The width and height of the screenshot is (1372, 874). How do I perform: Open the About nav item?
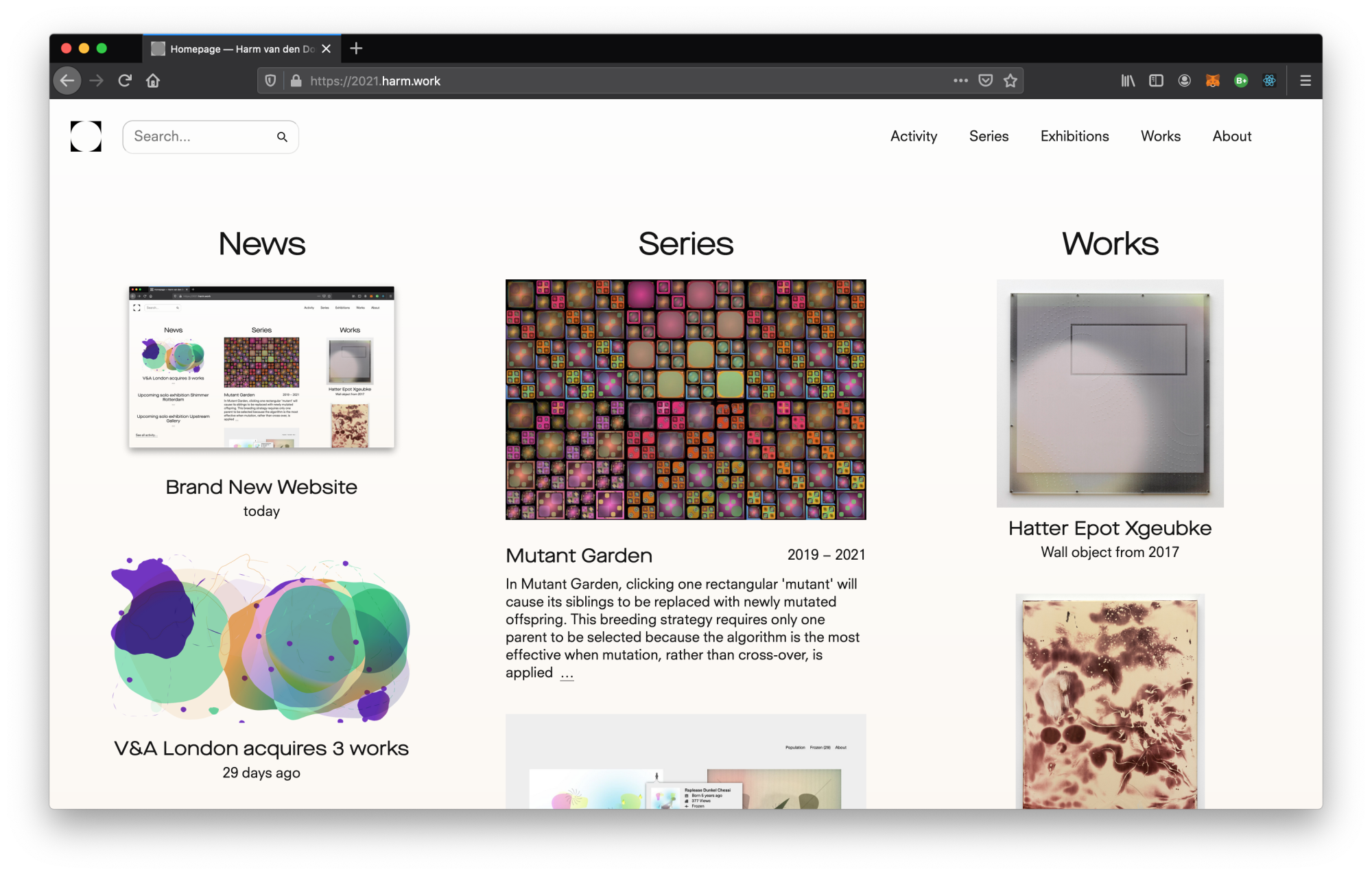click(1232, 137)
